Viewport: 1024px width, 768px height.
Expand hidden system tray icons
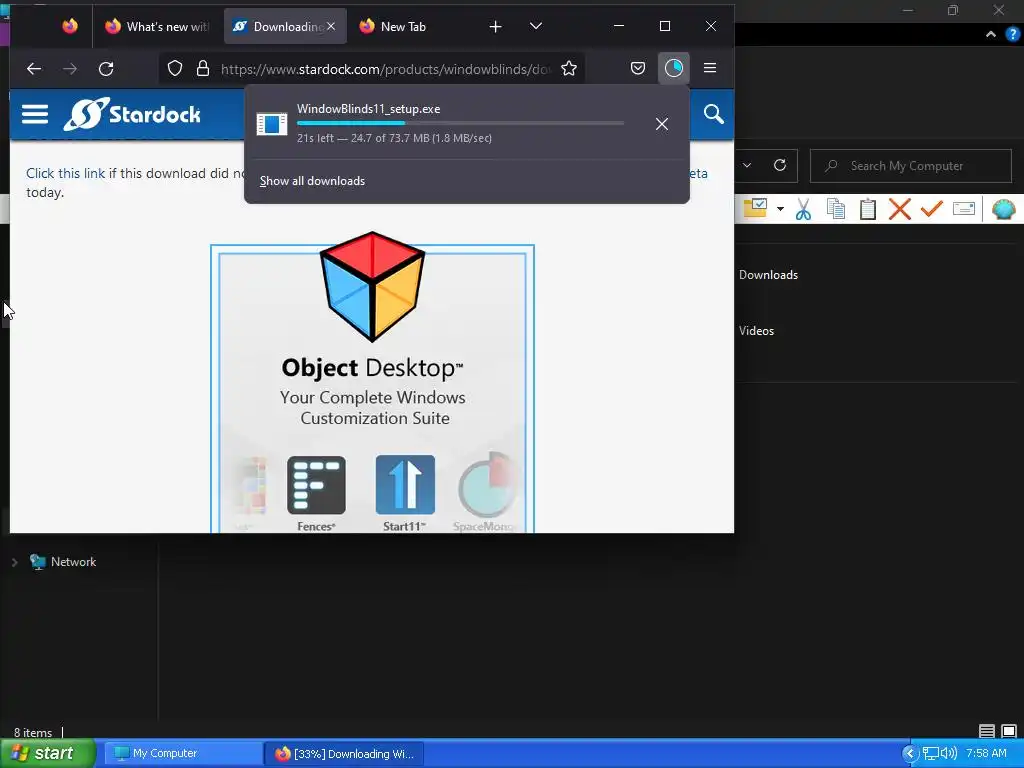pos(910,754)
